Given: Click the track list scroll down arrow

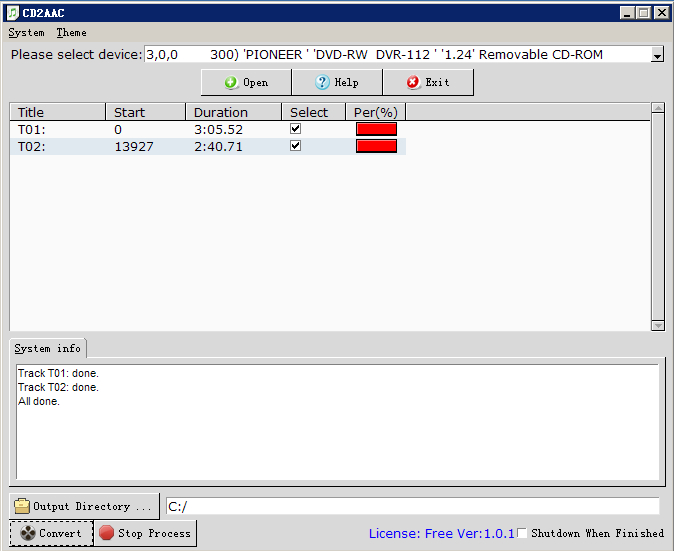Looking at the screenshot, I should [x=657, y=325].
